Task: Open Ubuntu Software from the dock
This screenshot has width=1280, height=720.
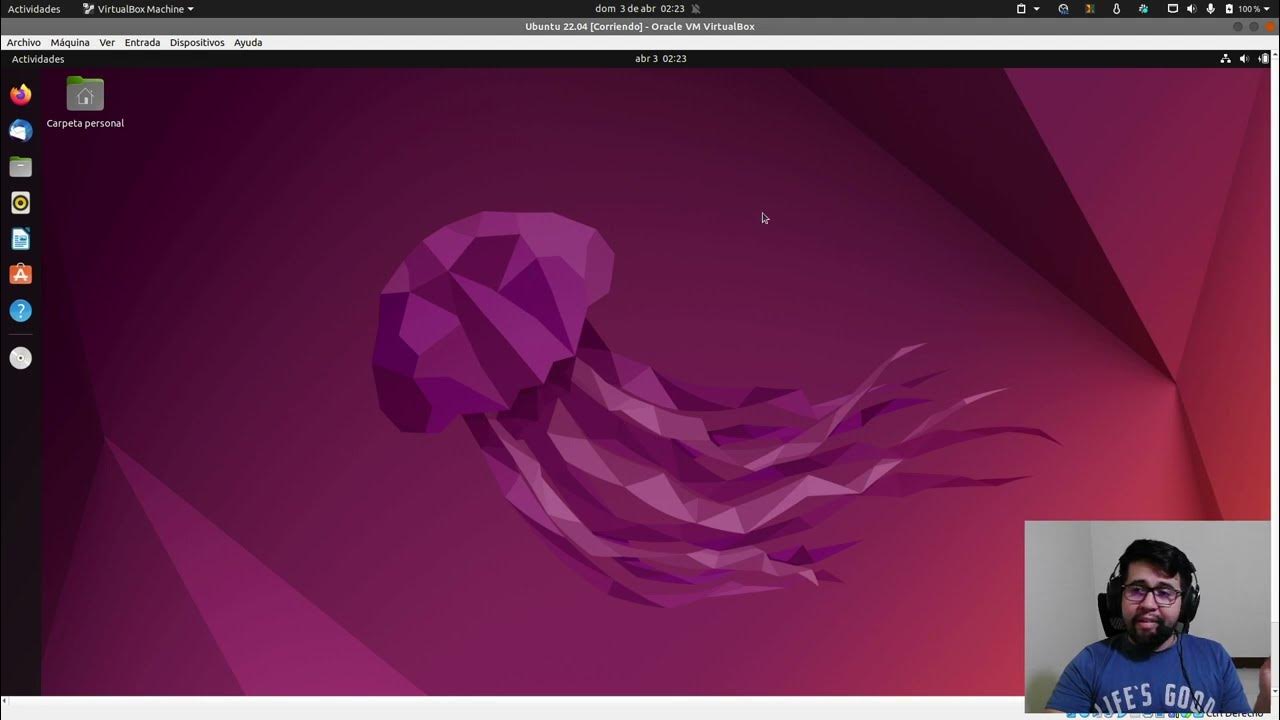Action: (21, 275)
